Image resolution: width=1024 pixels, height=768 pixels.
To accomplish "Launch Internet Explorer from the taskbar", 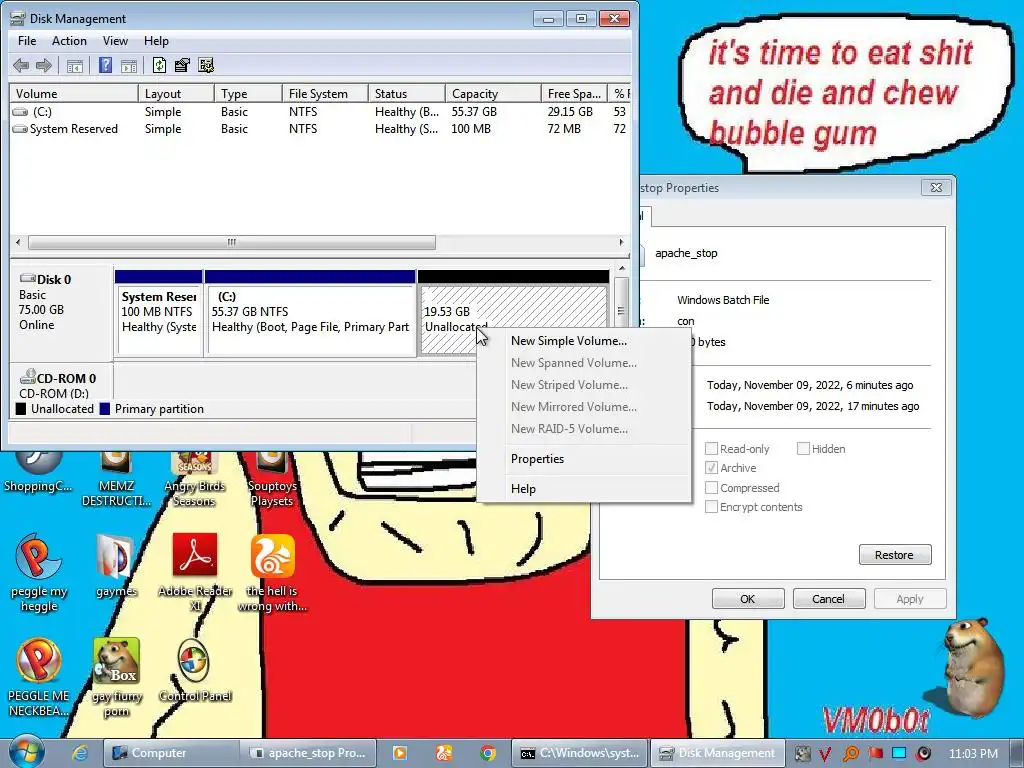I will pyautogui.click(x=80, y=753).
